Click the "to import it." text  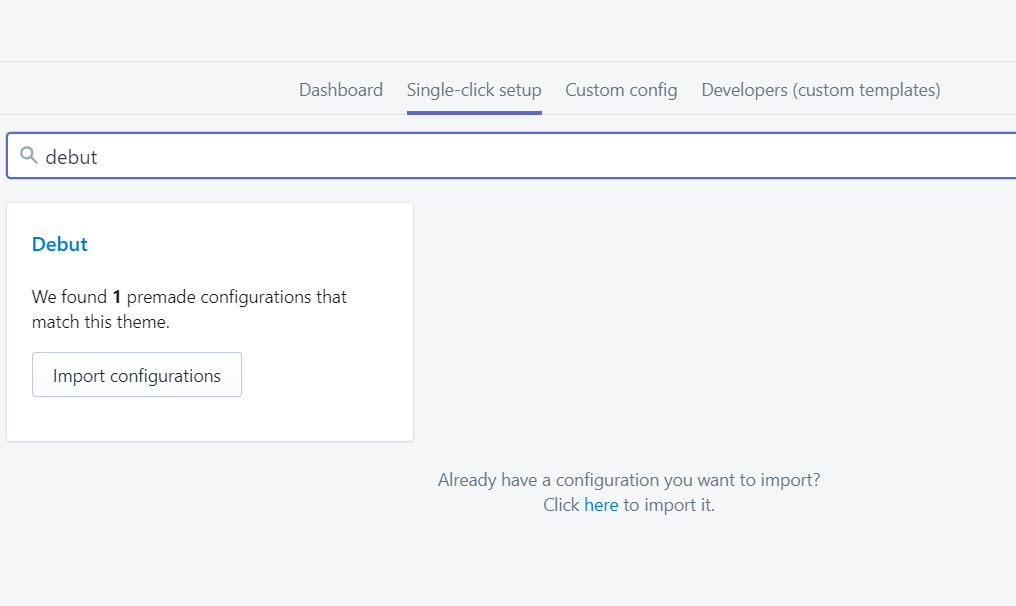669,505
